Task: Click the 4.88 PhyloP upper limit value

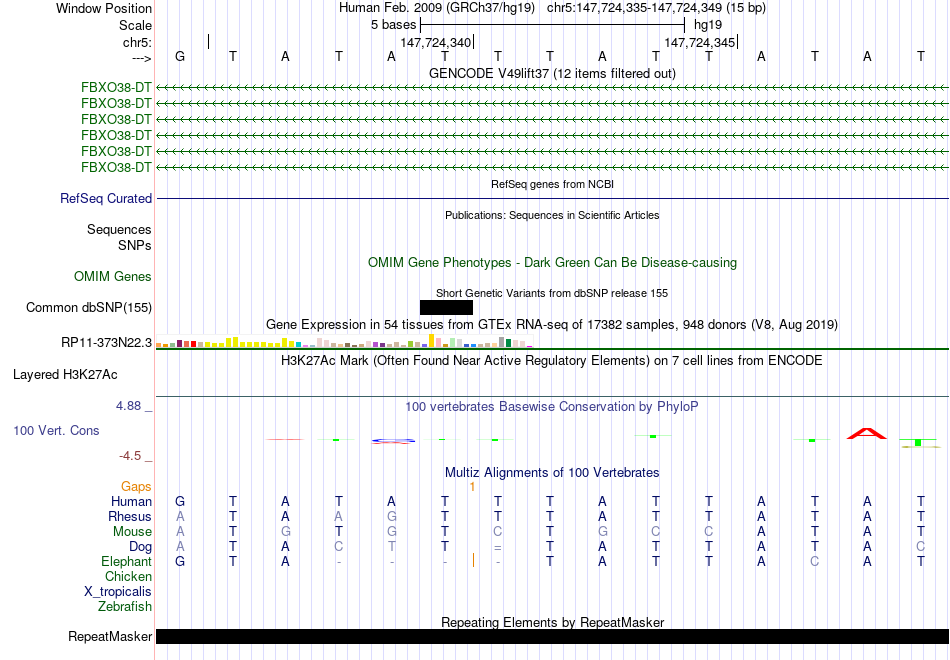Action: point(129,406)
